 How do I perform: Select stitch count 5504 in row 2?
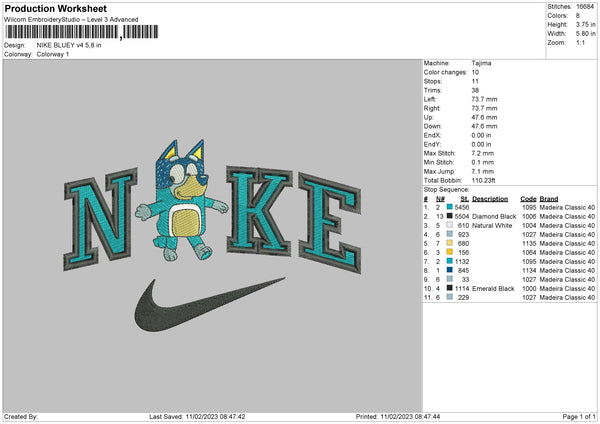click(x=462, y=217)
